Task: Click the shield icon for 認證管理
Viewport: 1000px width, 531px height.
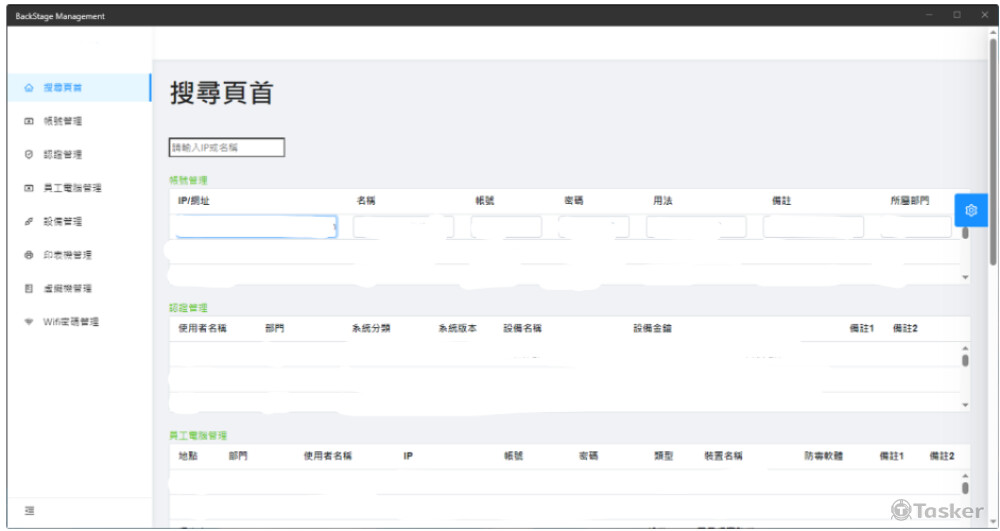Action: (29, 155)
